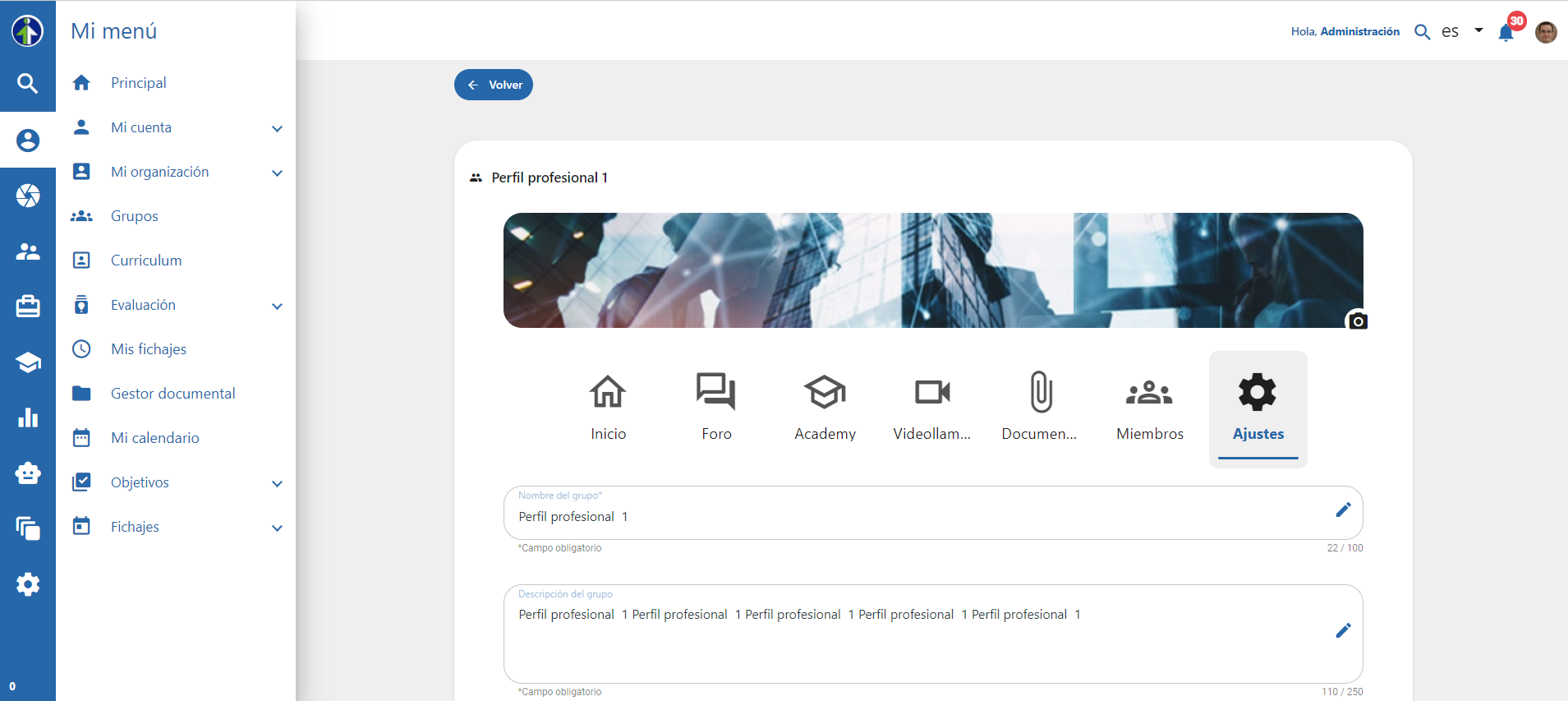Switch to the Foro tab
Viewport: 1568px width, 701px height.
point(716,408)
